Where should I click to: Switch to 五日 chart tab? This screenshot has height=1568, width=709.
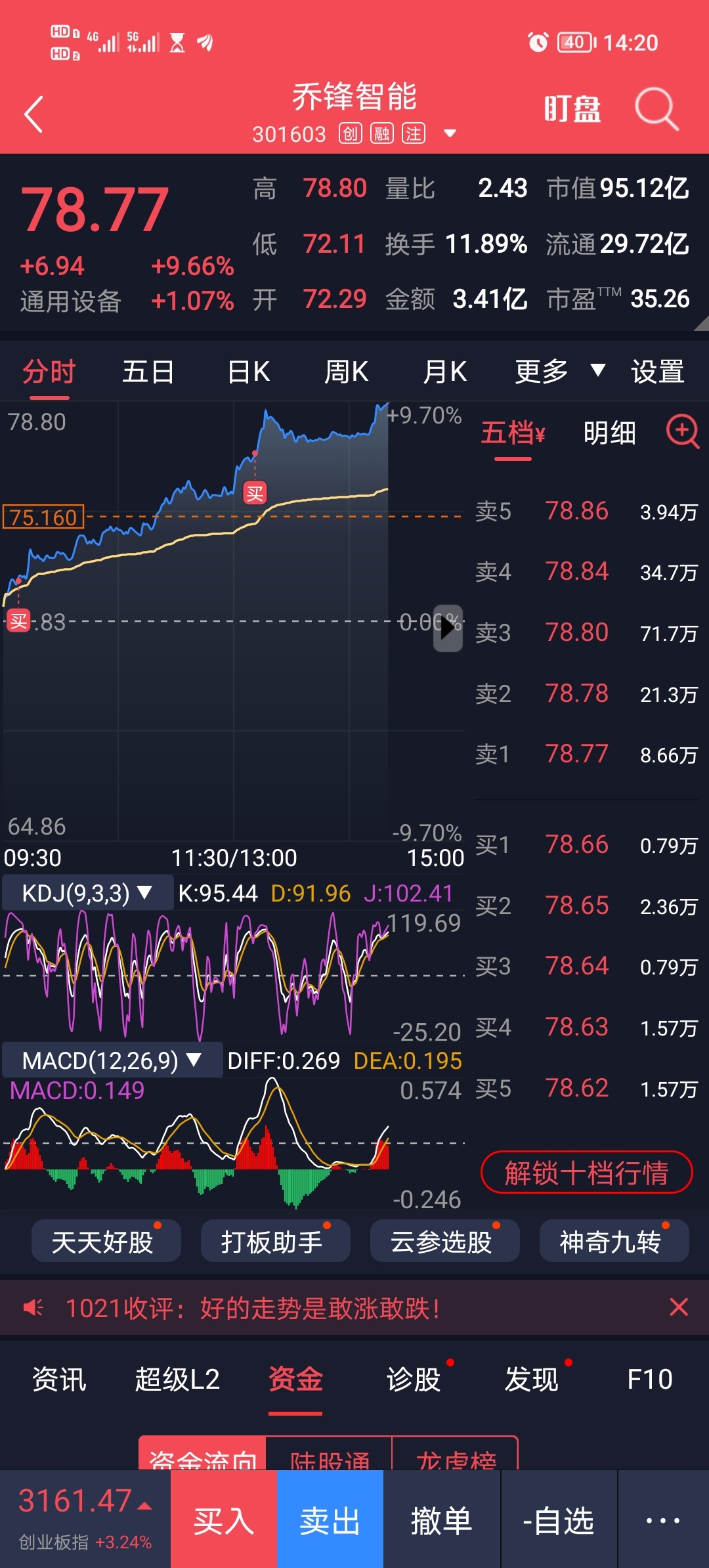point(148,372)
